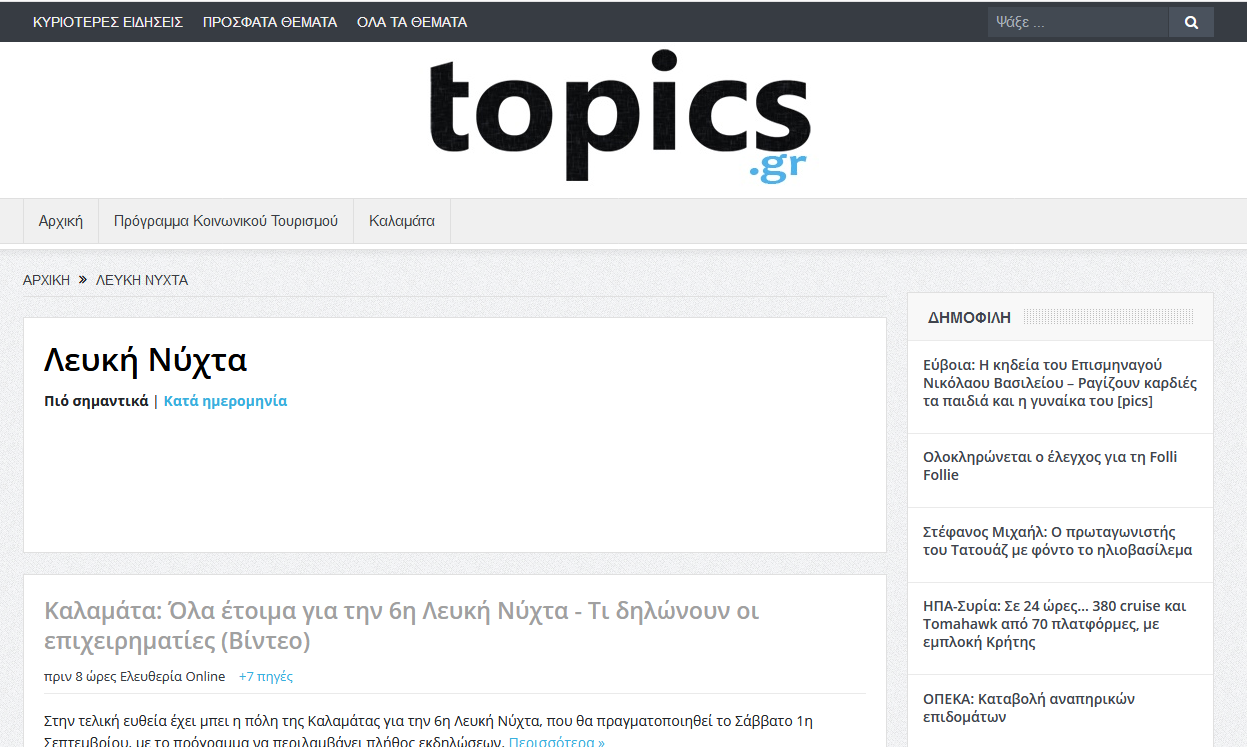The height and width of the screenshot is (747, 1247).
Task: Click ΑΡΧΙΚΗ breadcrumb link
Action: (x=47, y=280)
